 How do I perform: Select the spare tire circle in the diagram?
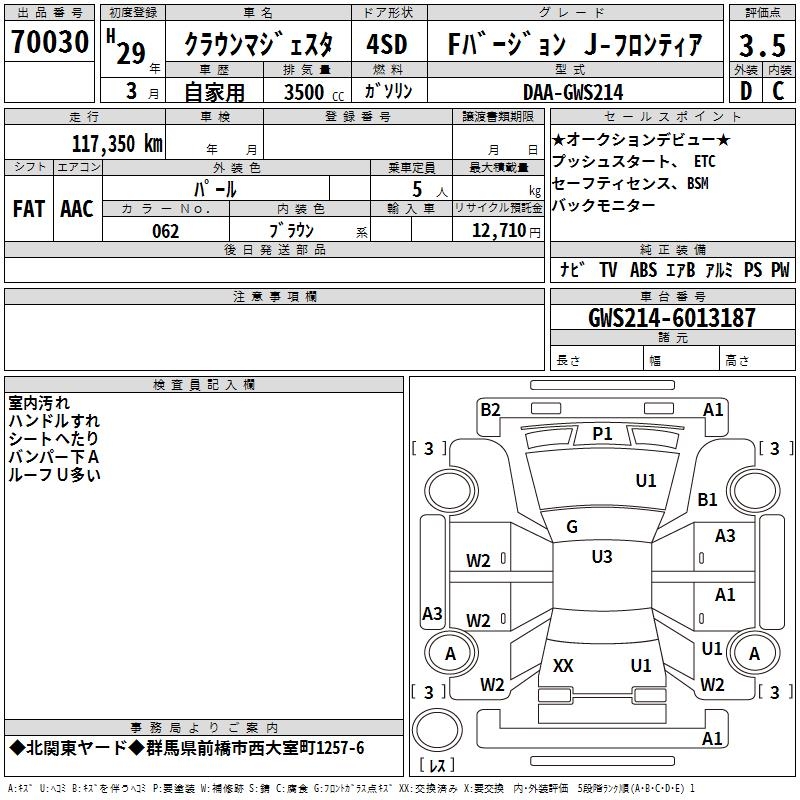tap(437, 730)
